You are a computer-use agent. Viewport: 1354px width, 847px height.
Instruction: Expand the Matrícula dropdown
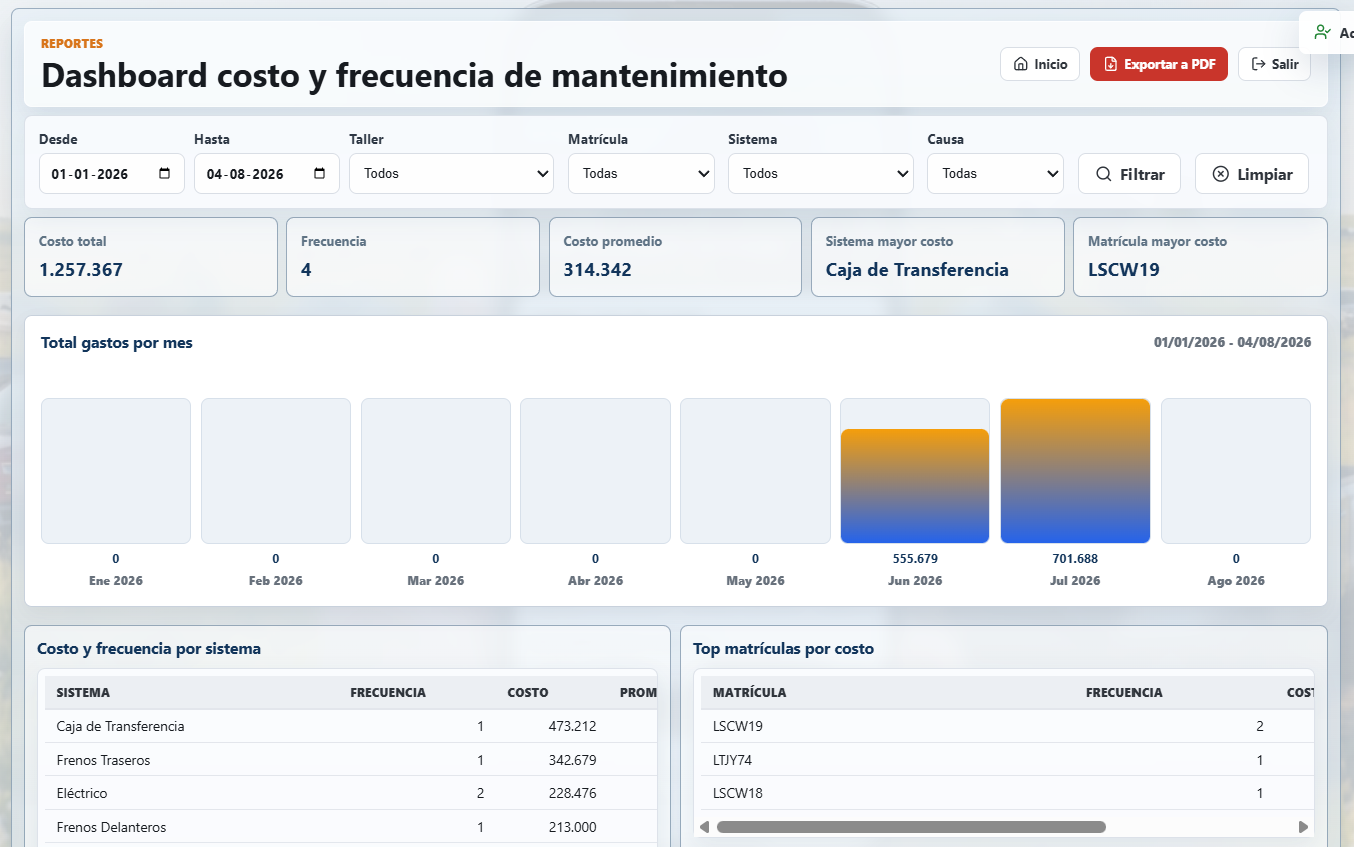point(641,173)
